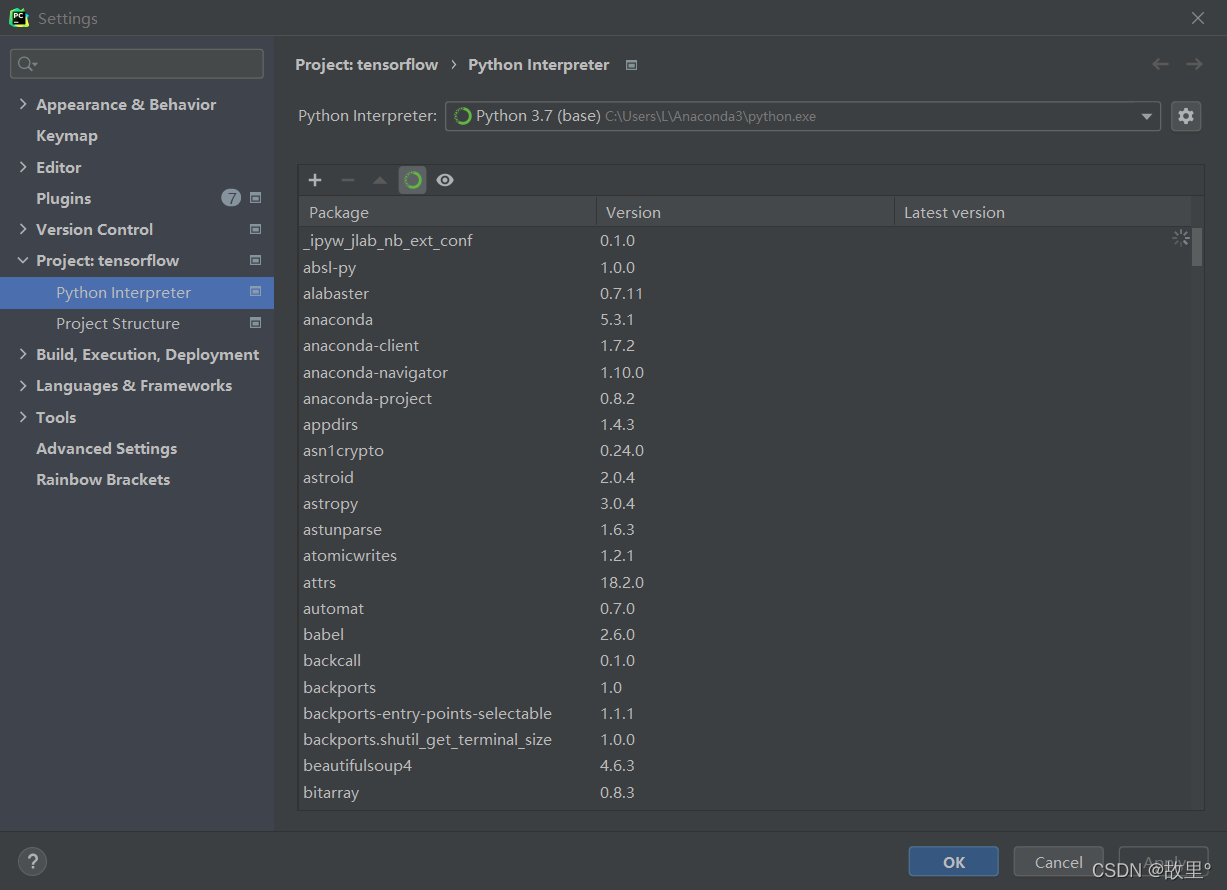The height and width of the screenshot is (890, 1227).
Task: Select the asn1crypto package row
Action: tap(745, 451)
